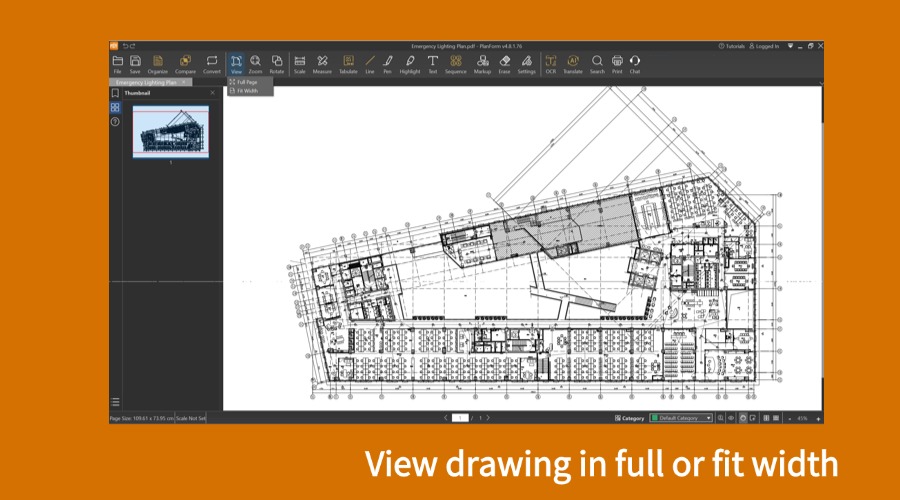The height and width of the screenshot is (500, 900).
Task: Click the Scale Not Set status entry
Action: (191, 418)
